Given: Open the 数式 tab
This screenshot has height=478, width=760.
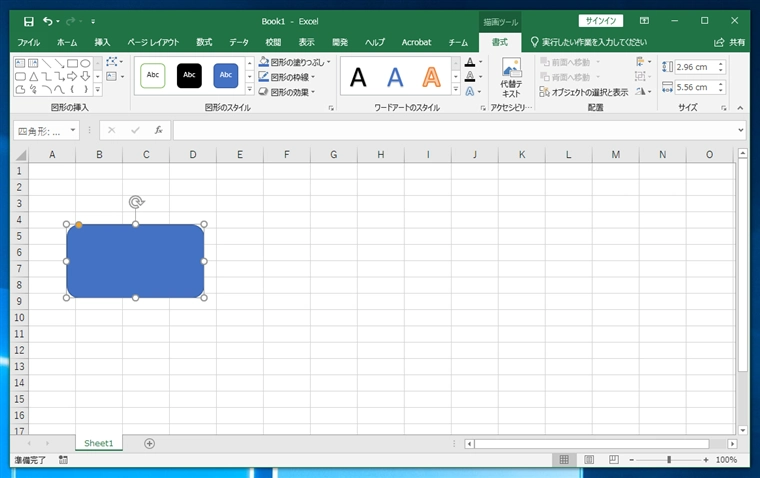Looking at the screenshot, I should (204, 42).
